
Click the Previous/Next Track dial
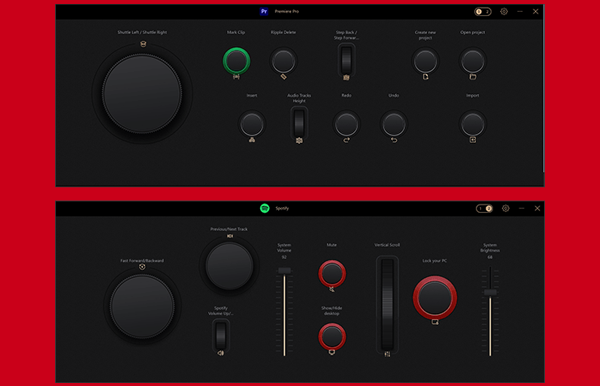point(229,265)
